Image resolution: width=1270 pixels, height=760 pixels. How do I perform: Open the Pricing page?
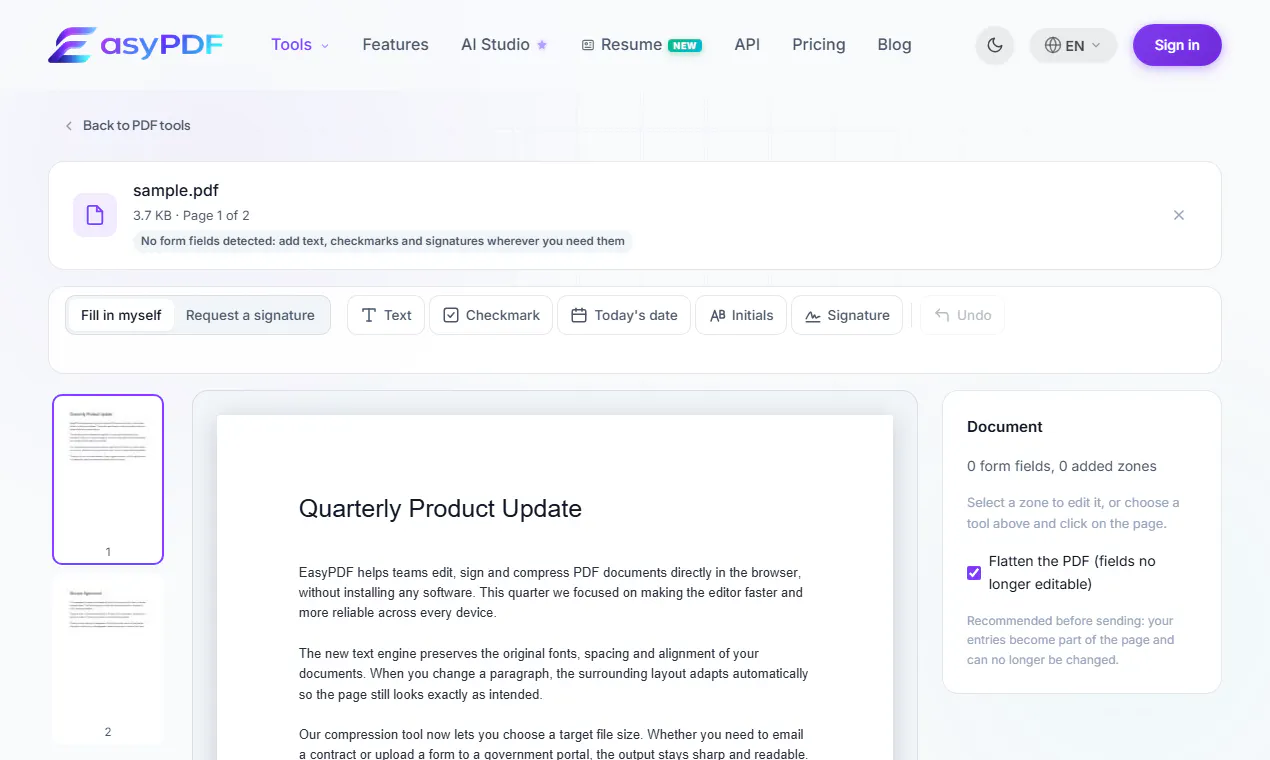coord(818,45)
